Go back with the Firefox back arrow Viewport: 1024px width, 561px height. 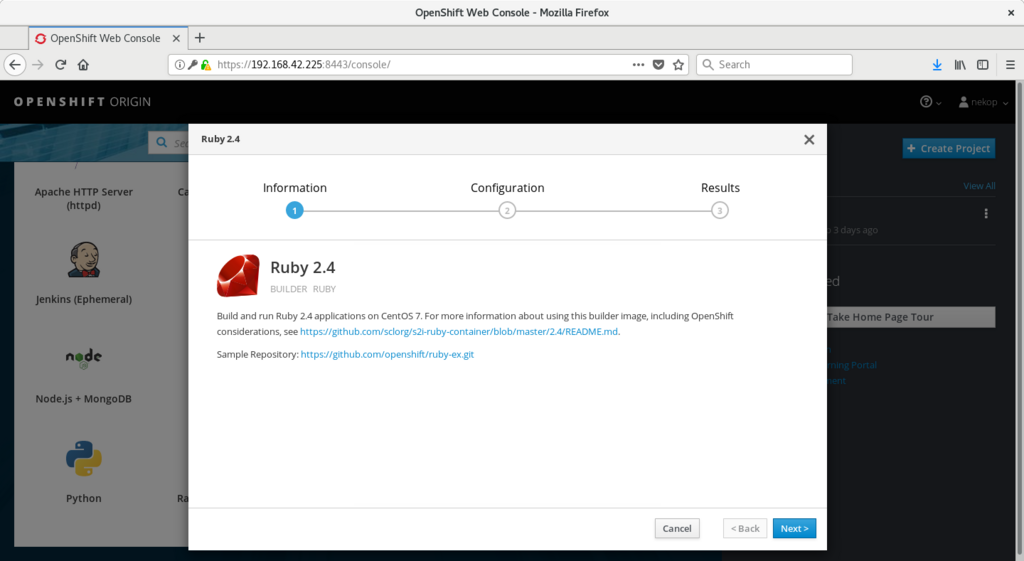click(x=15, y=65)
